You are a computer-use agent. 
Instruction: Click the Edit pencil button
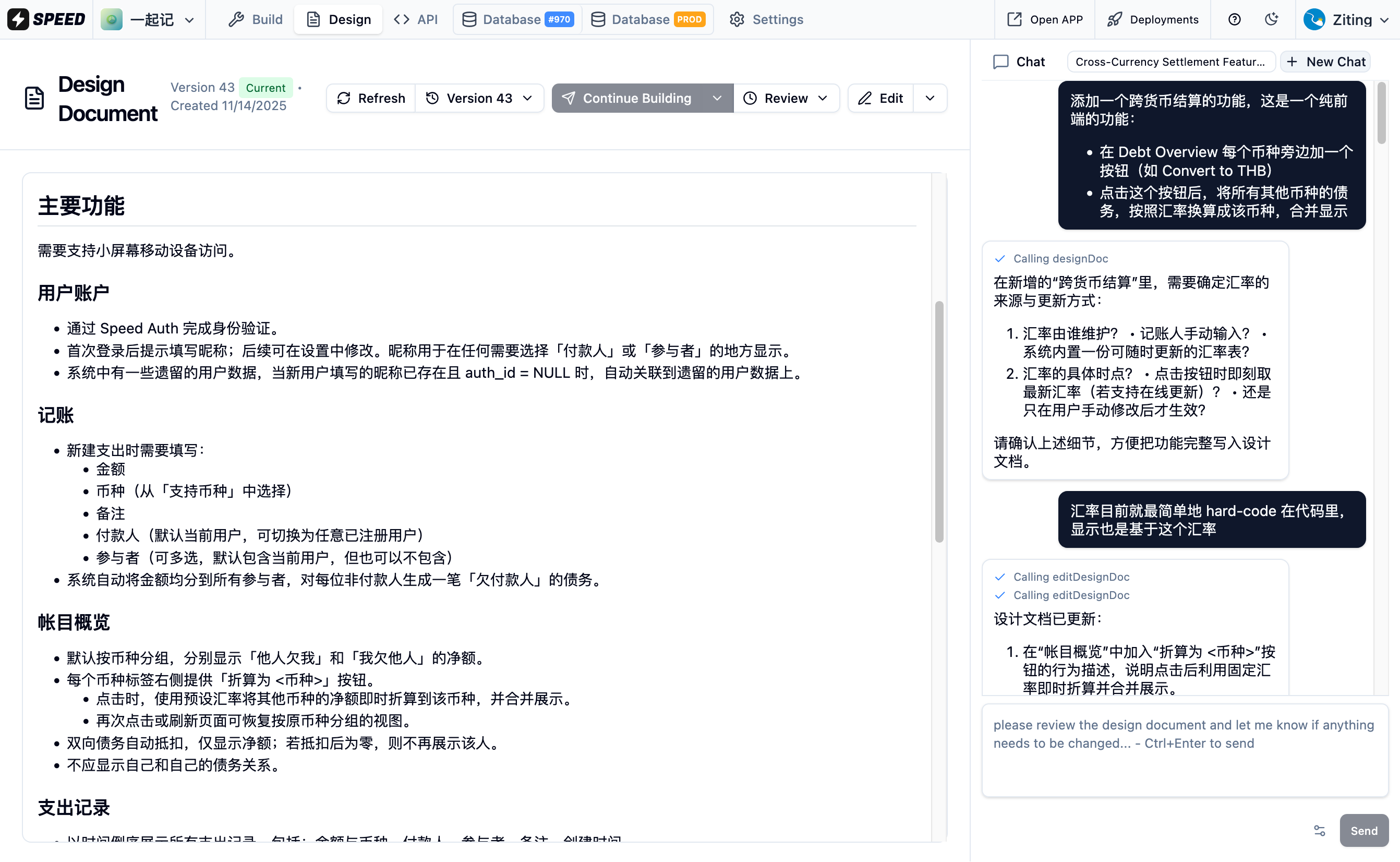(880, 98)
